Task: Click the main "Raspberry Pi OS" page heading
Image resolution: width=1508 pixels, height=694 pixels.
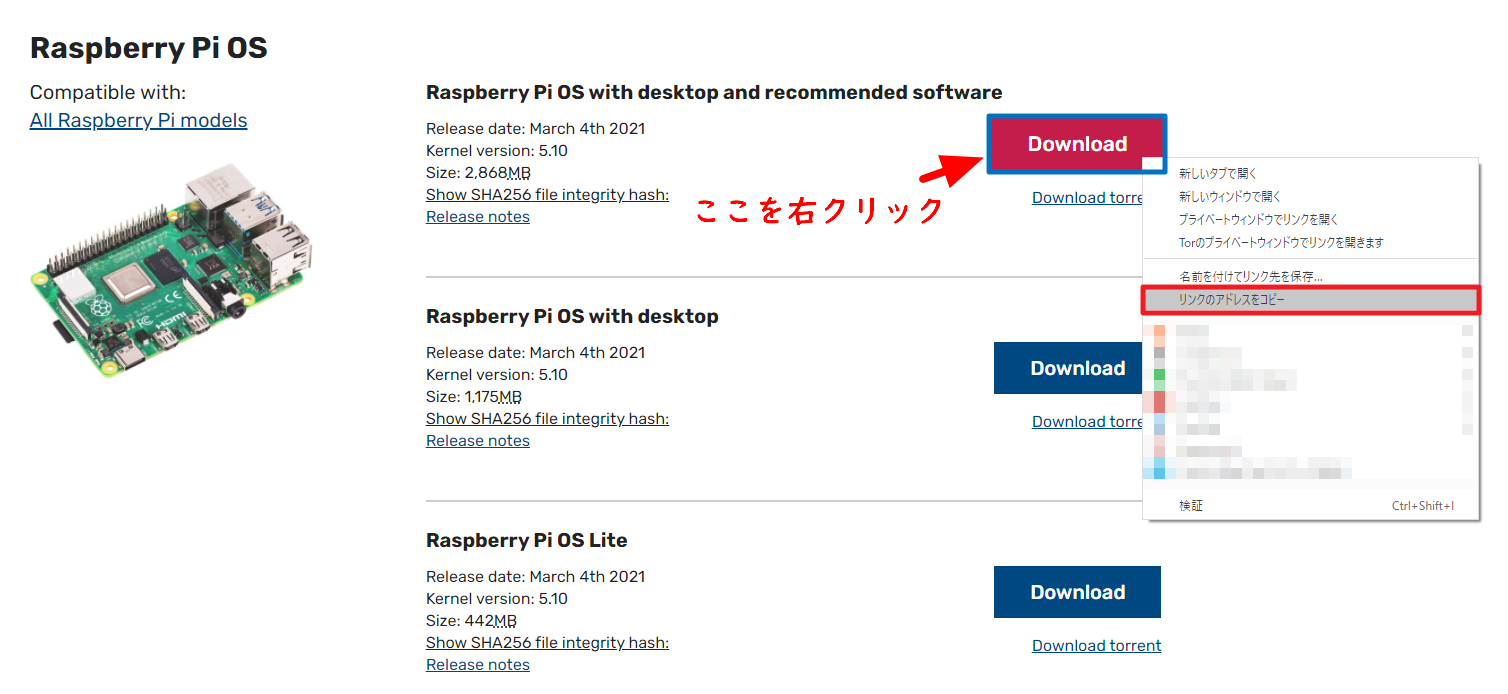Action: (x=149, y=48)
